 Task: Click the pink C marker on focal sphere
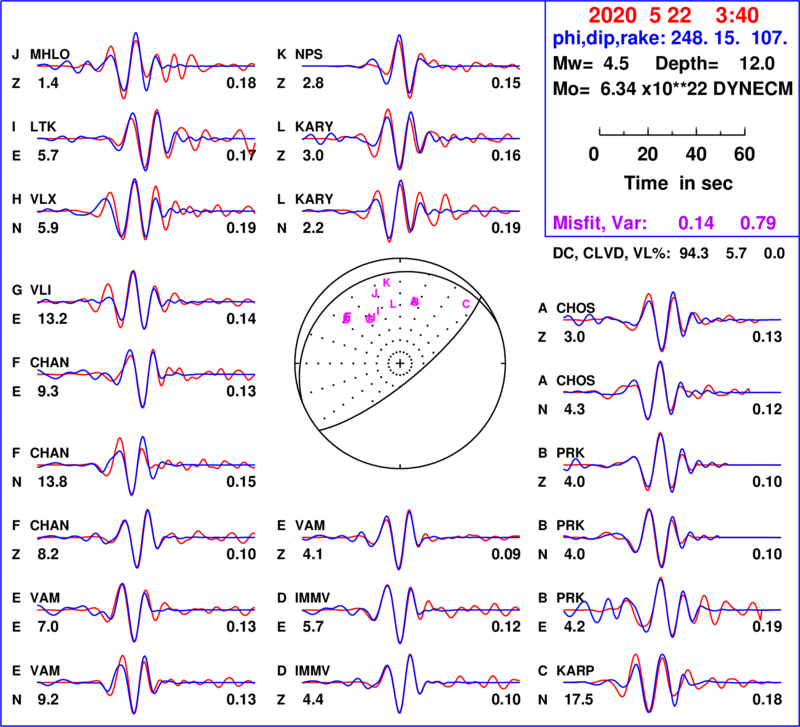click(x=466, y=305)
